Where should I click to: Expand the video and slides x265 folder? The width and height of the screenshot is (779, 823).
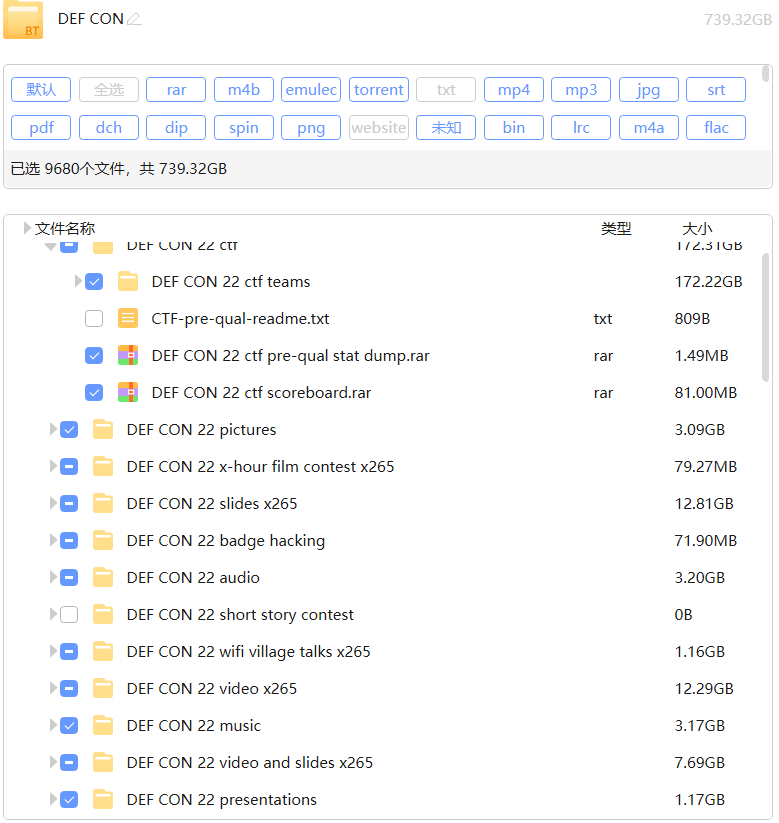(x=53, y=762)
